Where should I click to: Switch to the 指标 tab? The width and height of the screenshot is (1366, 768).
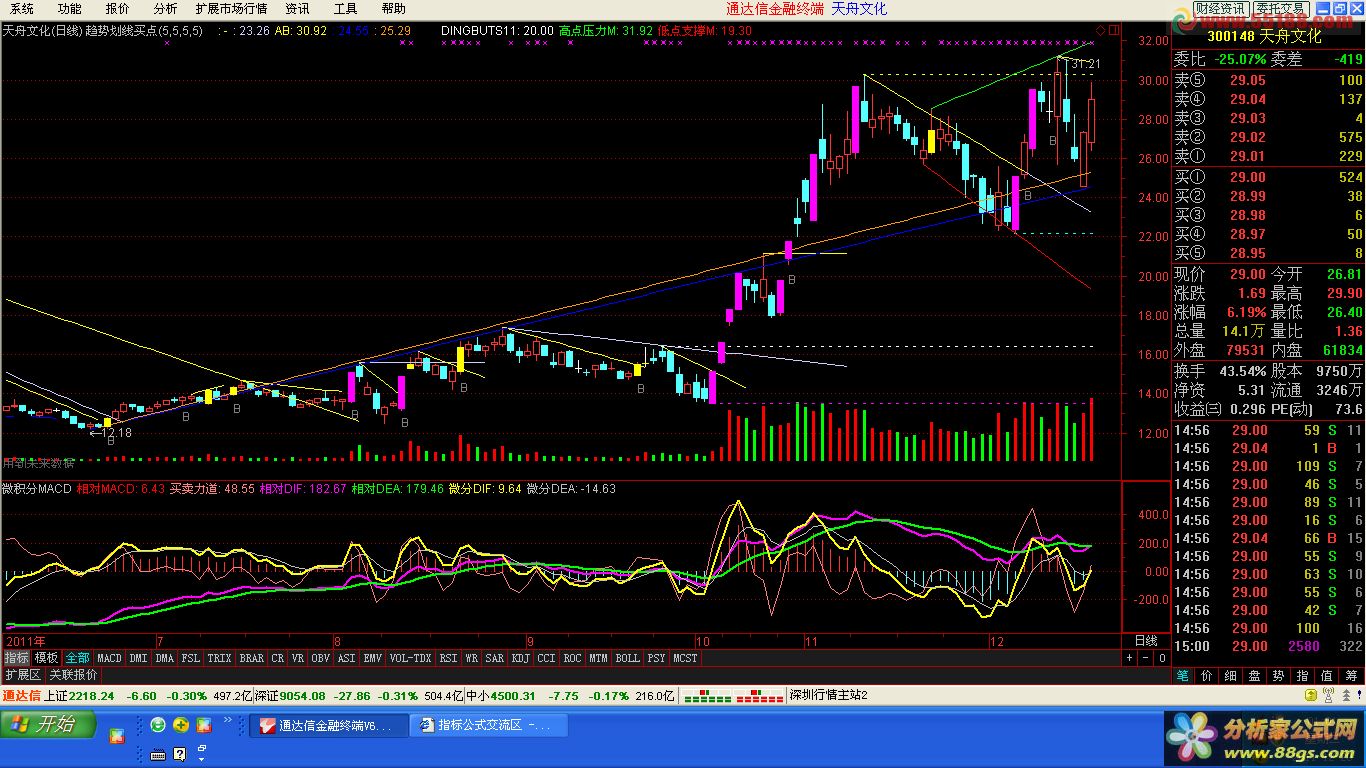point(17,658)
